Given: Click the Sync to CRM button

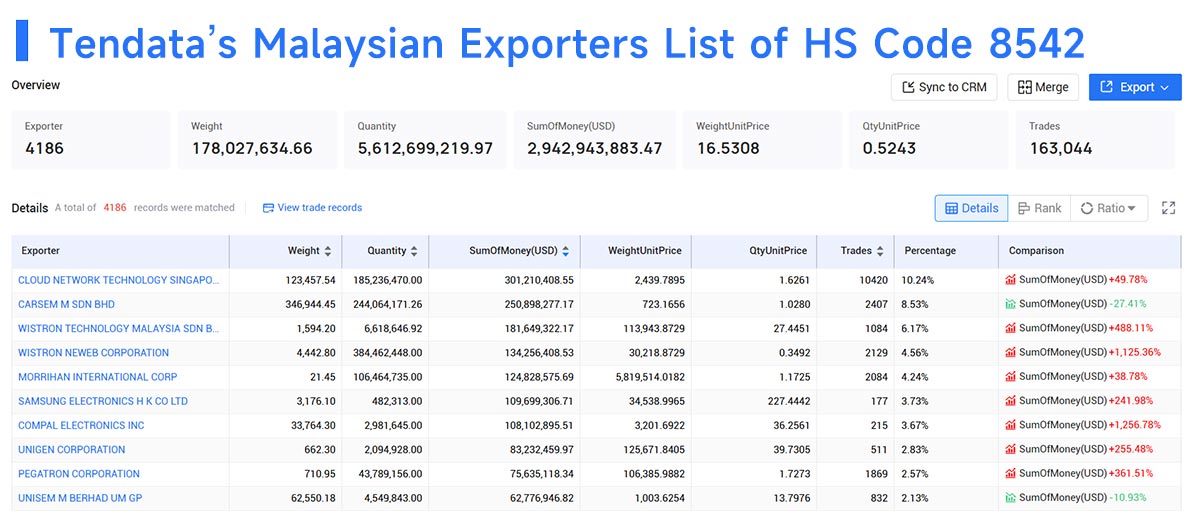Looking at the screenshot, I should coord(944,87).
